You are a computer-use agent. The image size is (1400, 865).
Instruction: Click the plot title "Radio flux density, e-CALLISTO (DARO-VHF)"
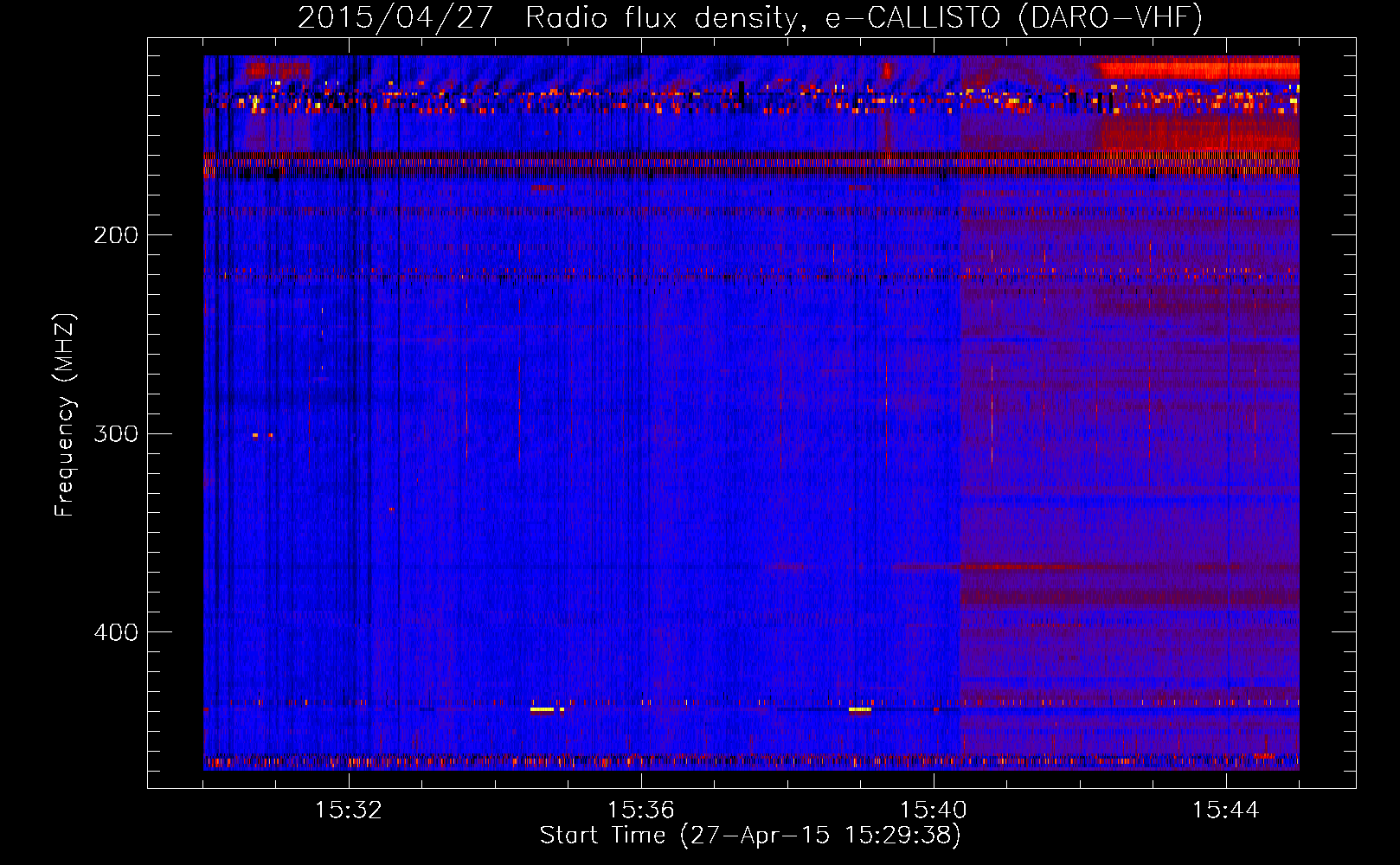click(x=864, y=18)
